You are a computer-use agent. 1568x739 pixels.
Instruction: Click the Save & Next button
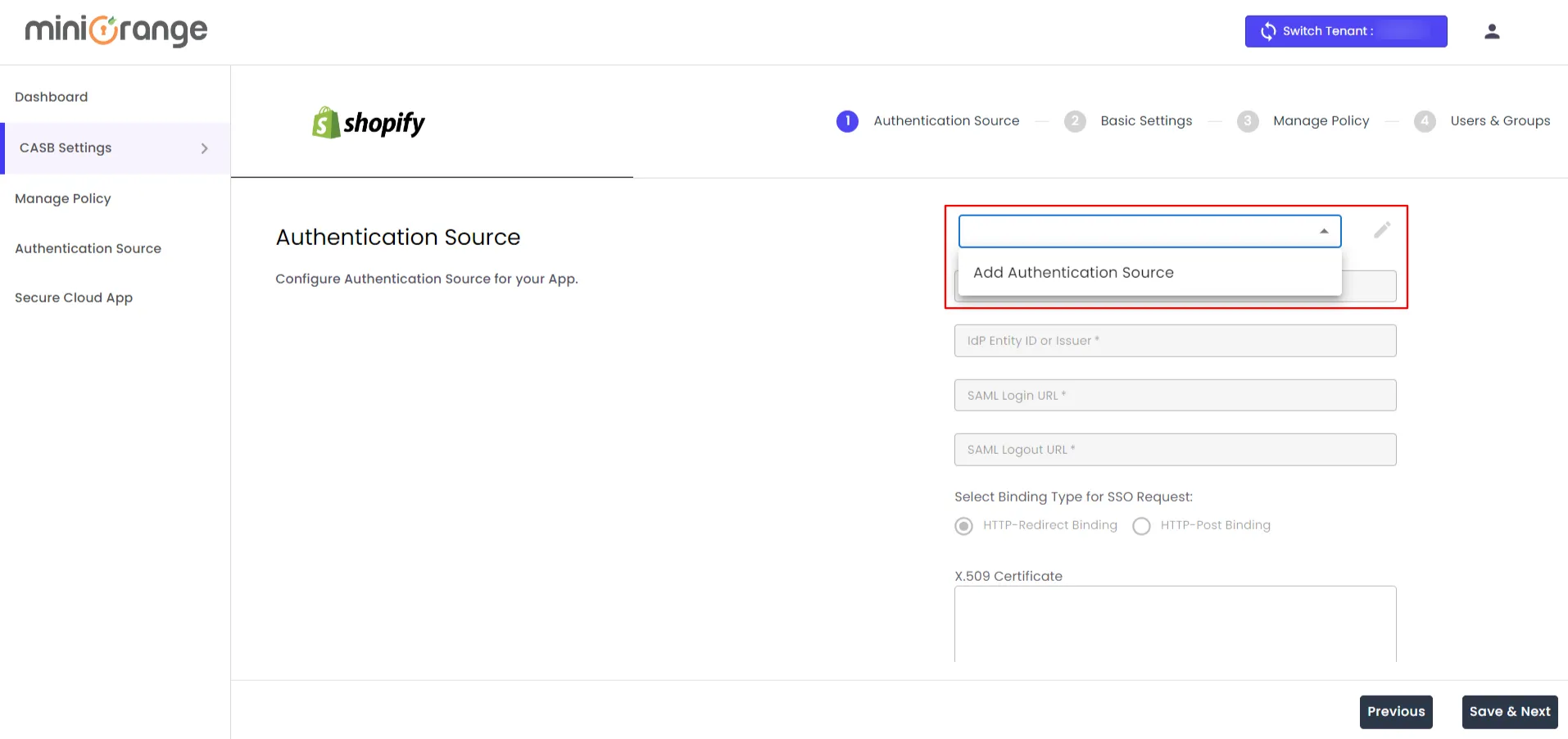(x=1509, y=712)
